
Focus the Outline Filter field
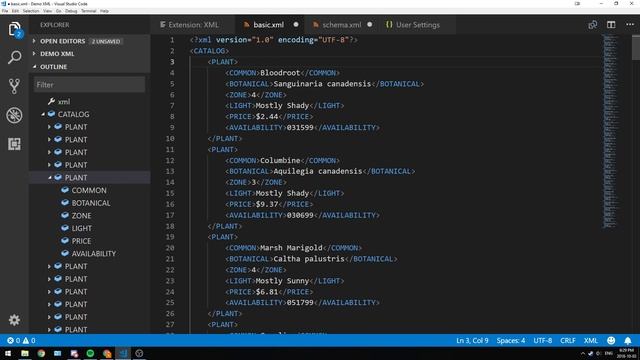point(89,84)
